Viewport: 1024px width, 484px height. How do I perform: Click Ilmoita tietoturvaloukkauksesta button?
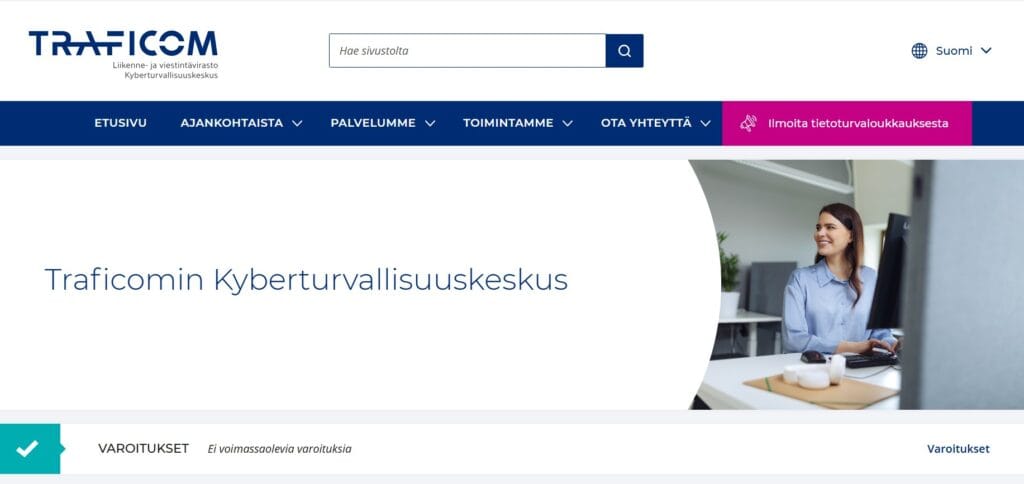(847, 123)
